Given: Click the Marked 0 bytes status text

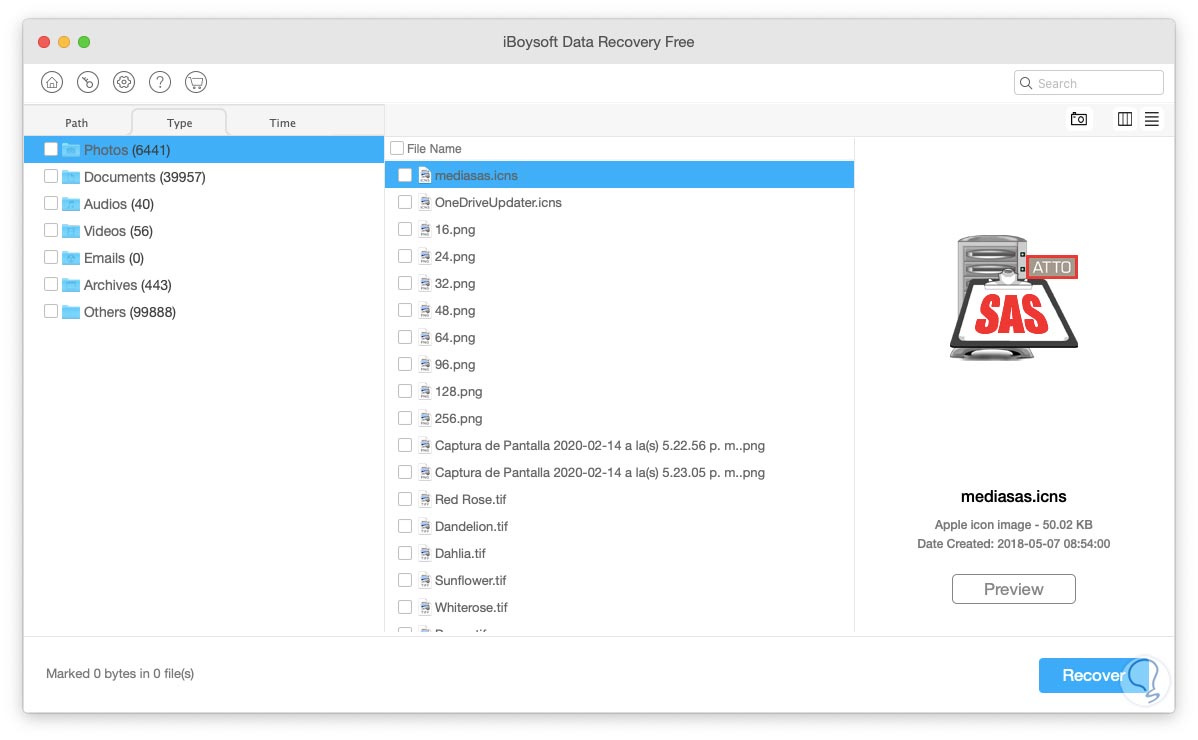Looking at the screenshot, I should click(120, 674).
